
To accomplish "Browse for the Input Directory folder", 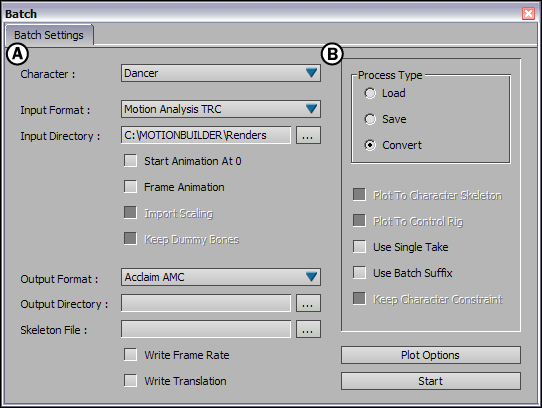I will click(x=308, y=135).
